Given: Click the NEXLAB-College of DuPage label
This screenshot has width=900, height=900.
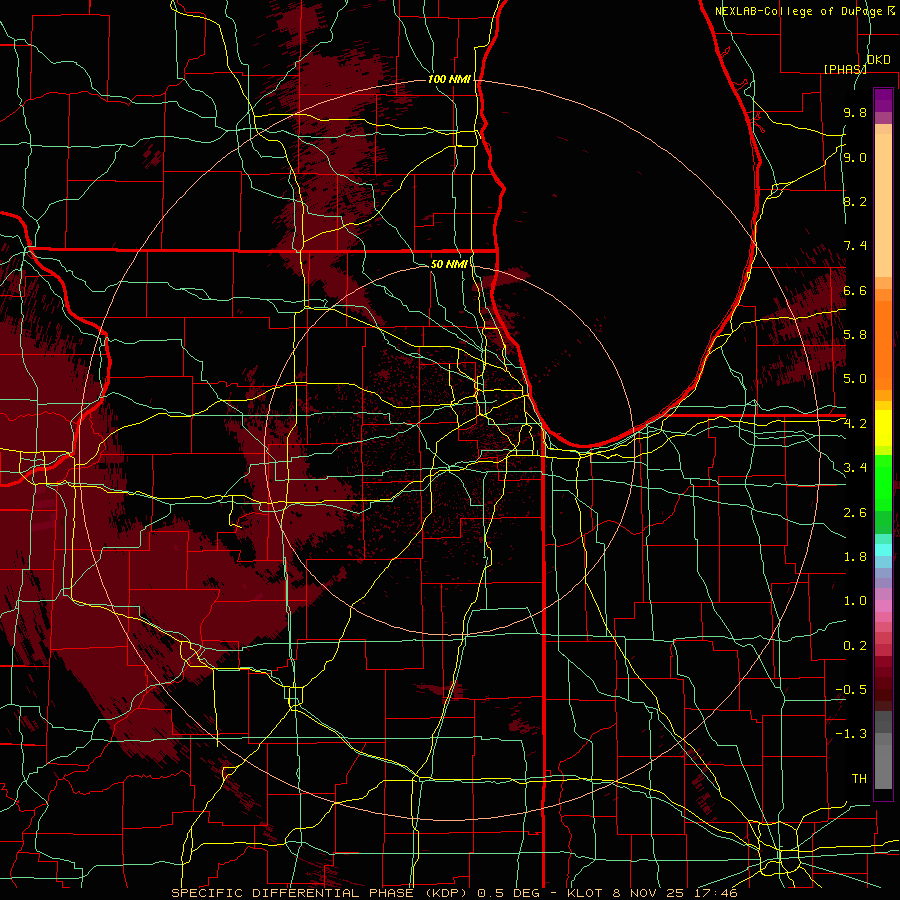Looking at the screenshot, I should (800, 11).
